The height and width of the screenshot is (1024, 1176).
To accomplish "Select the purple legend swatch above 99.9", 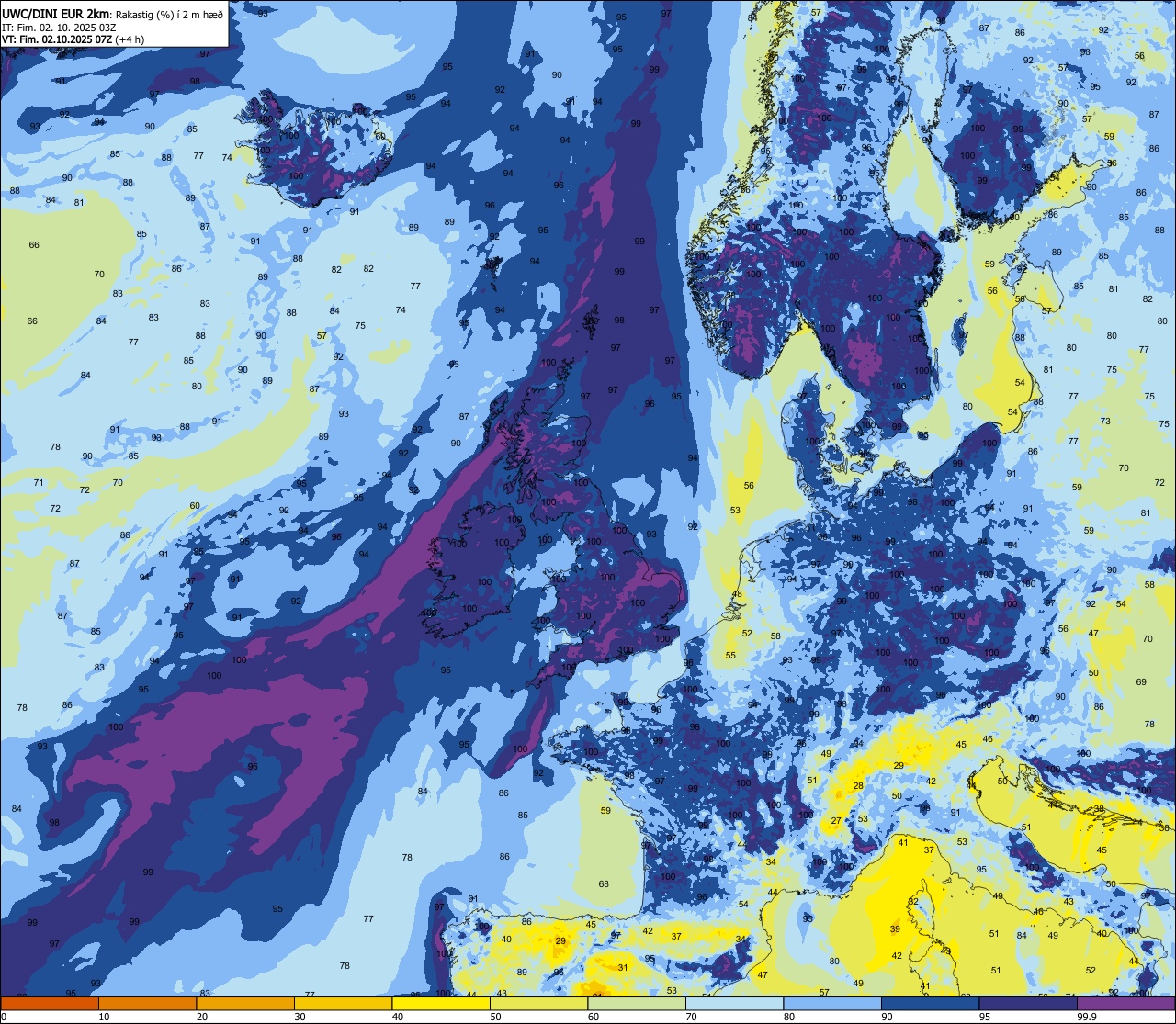I will coord(1125,1003).
